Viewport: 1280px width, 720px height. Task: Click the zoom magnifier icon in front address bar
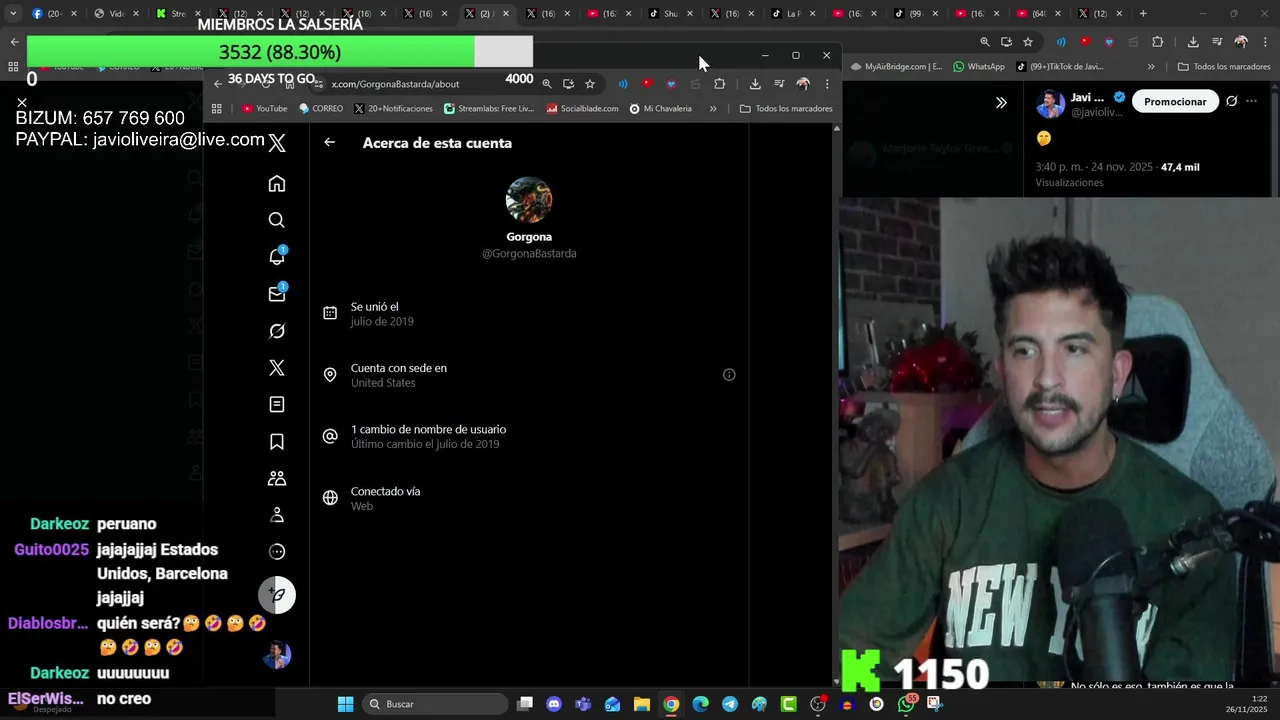[x=547, y=84]
